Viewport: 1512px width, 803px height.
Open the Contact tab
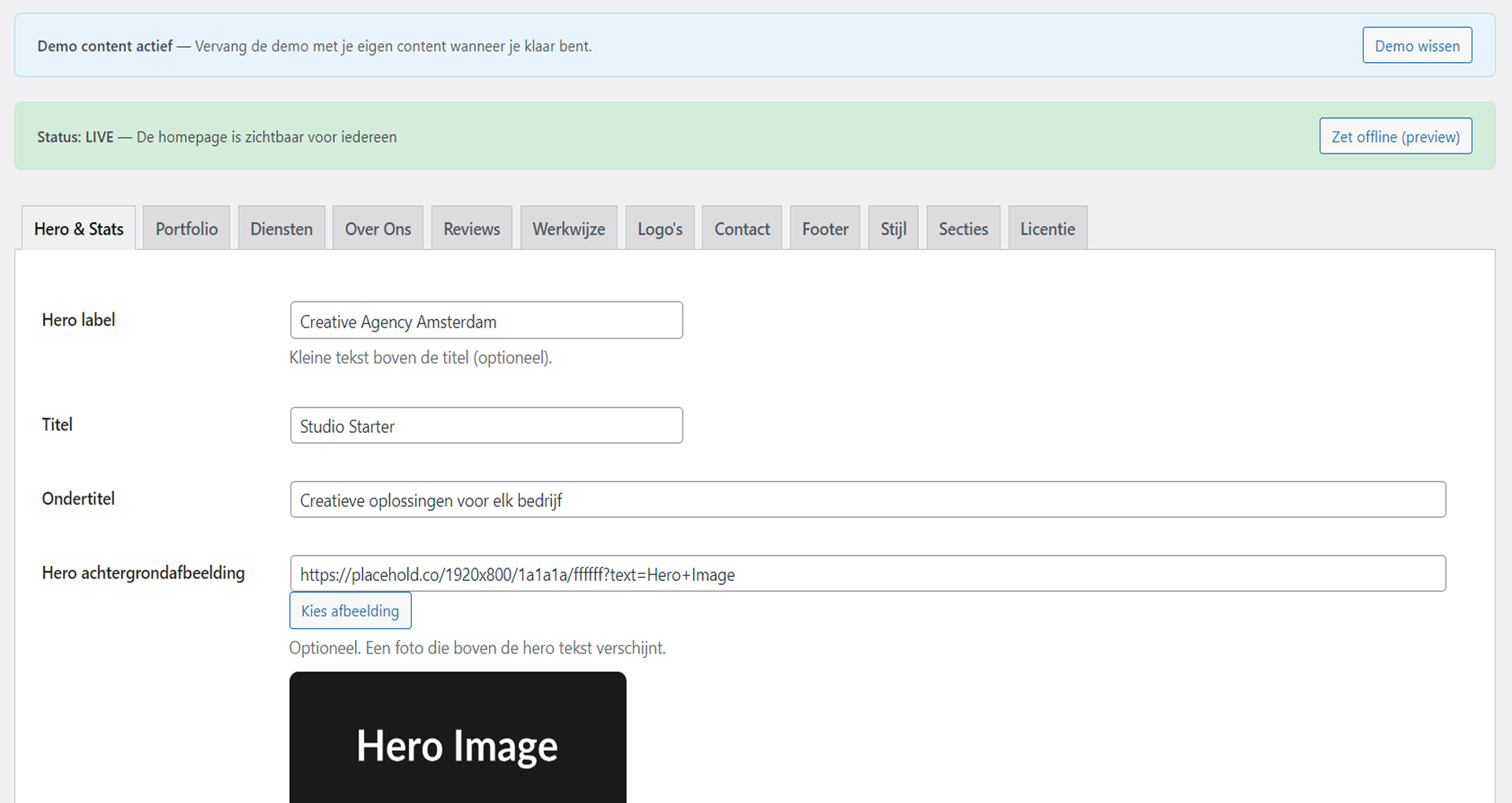pos(742,229)
